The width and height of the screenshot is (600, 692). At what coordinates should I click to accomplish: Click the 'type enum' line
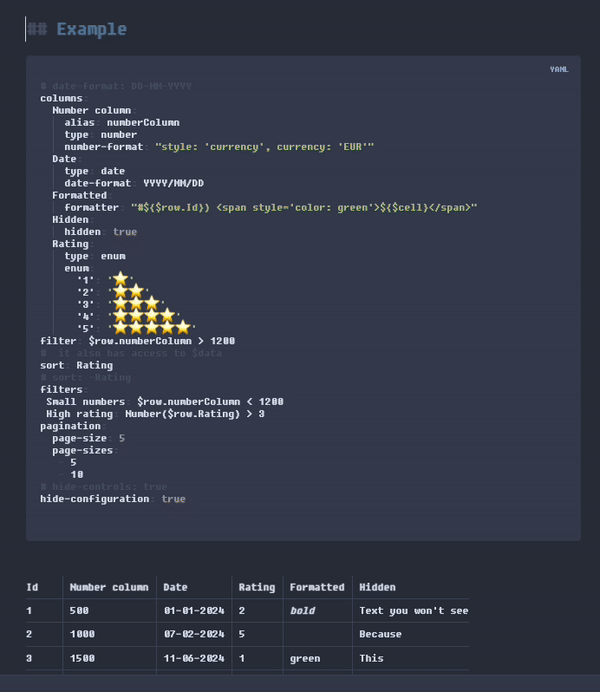point(95,256)
